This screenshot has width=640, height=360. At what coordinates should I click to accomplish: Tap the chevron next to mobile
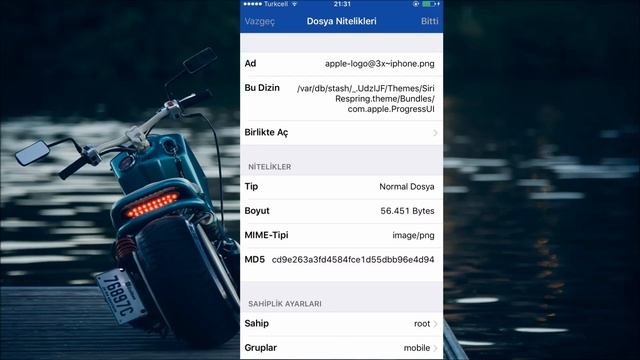pos(436,348)
